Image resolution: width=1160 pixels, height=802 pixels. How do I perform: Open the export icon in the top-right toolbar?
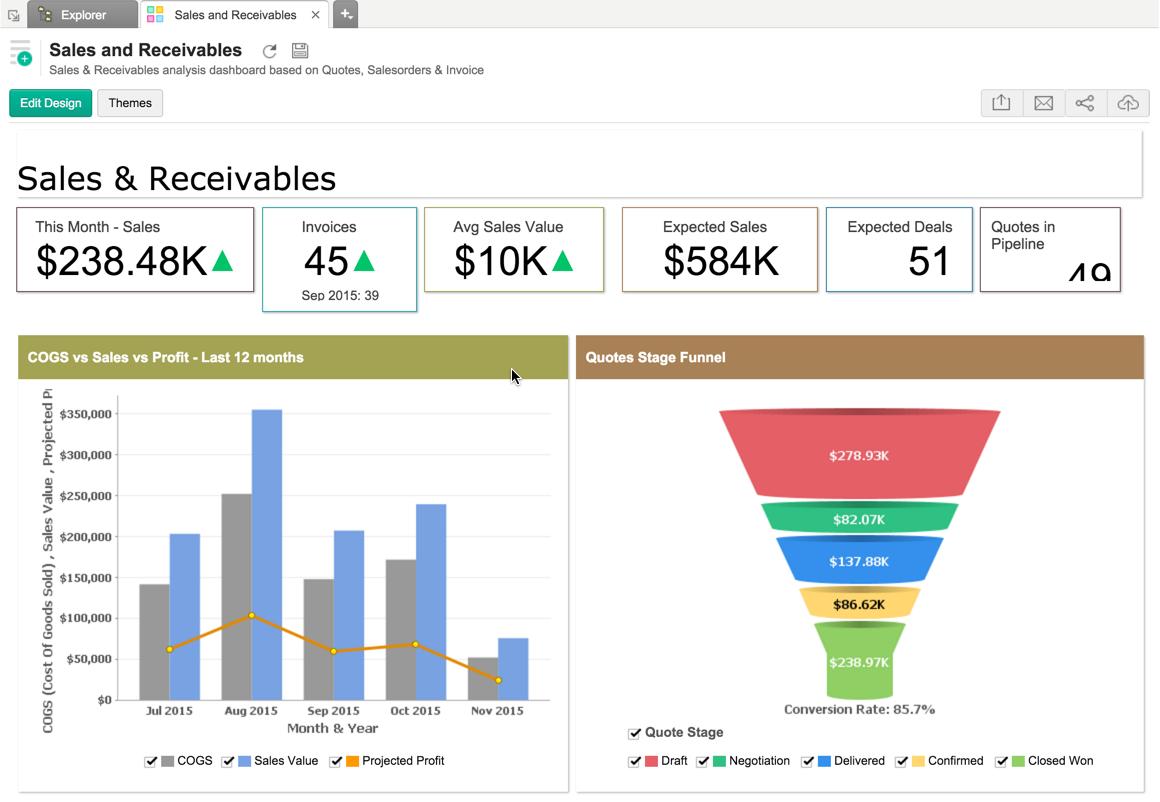click(1001, 103)
